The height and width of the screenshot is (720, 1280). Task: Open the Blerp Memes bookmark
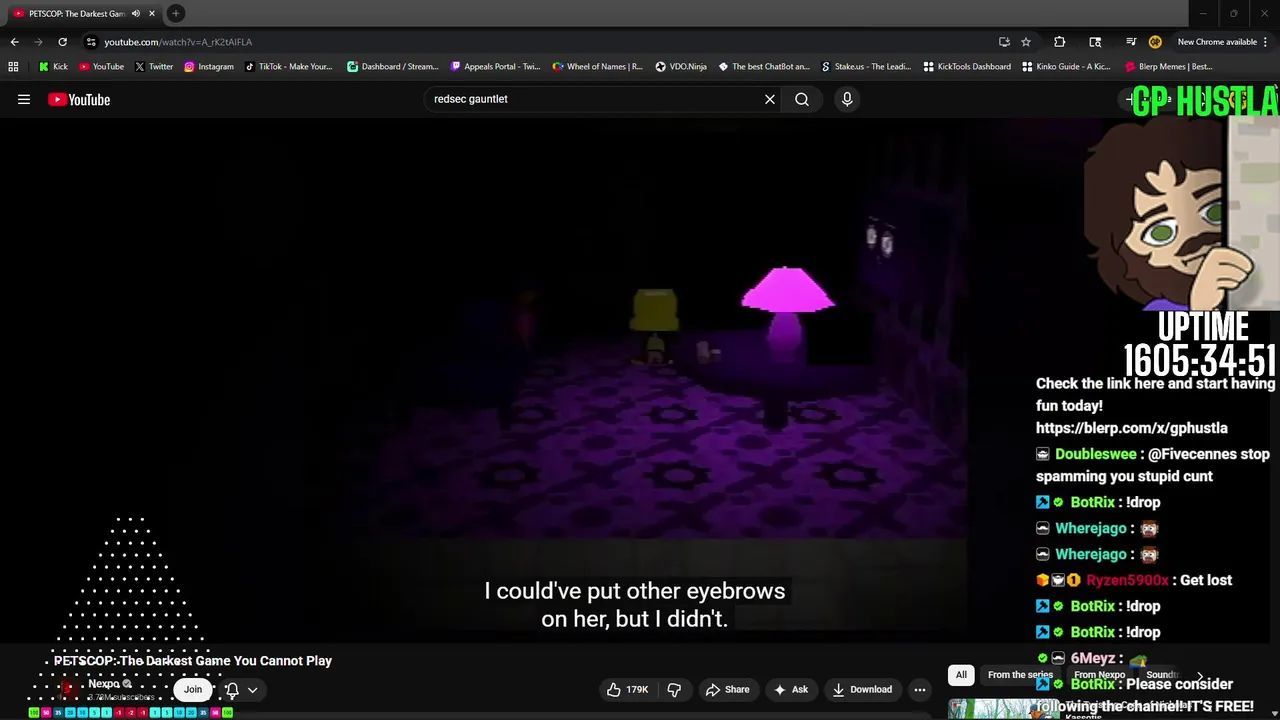click(1169, 67)
